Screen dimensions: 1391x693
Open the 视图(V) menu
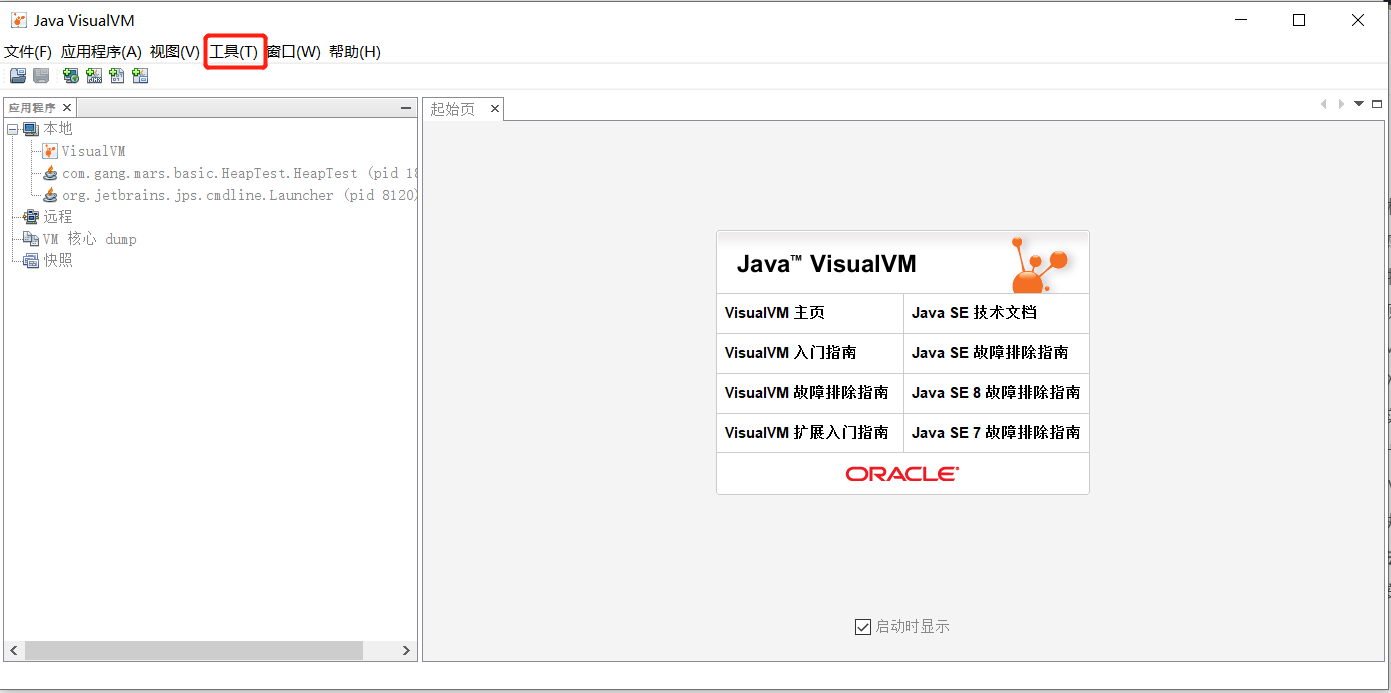click(x=175, y=52)
